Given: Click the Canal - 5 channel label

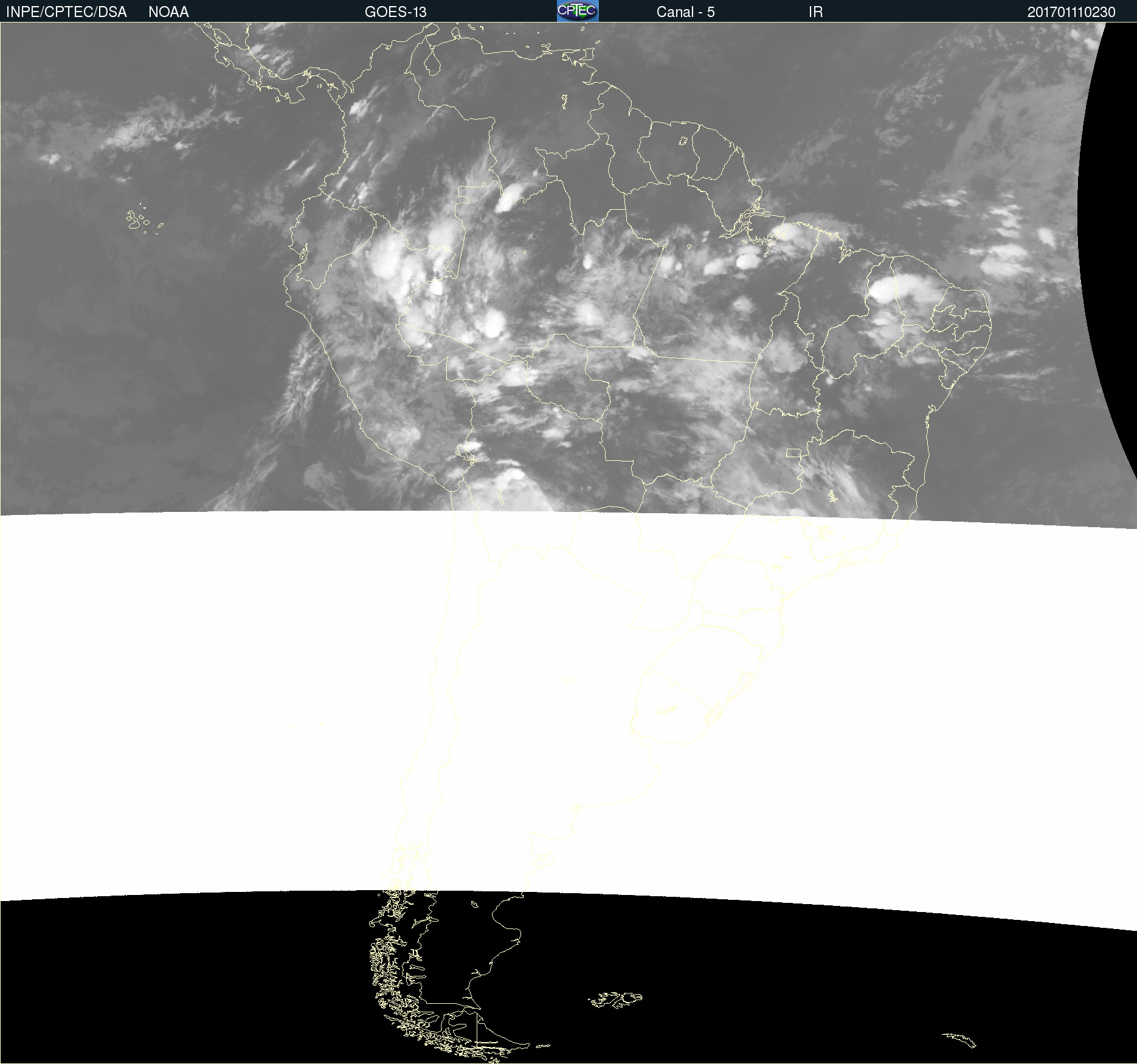Looking at the screenshot, I should tap(685, 12).
